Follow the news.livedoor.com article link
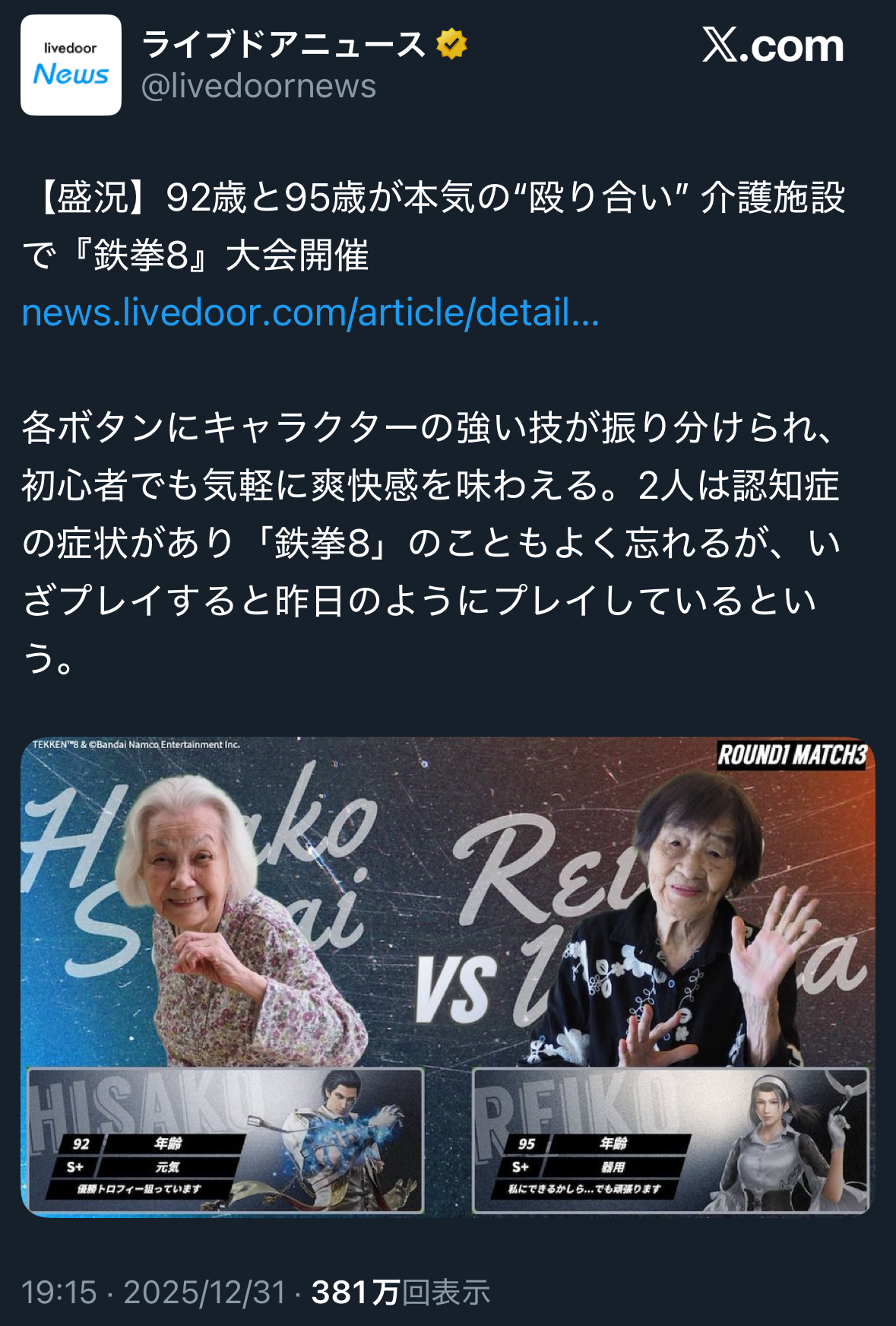 311,312
